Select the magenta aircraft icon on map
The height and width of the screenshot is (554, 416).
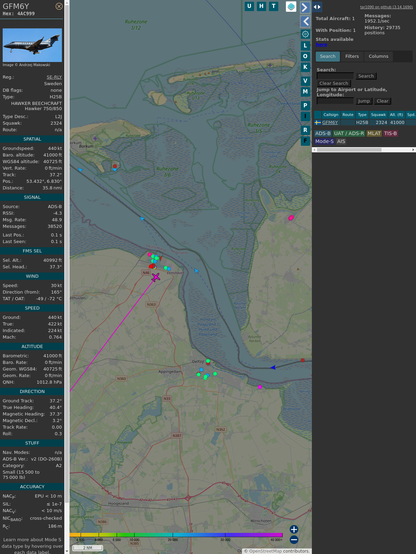(x=156, y=277)
